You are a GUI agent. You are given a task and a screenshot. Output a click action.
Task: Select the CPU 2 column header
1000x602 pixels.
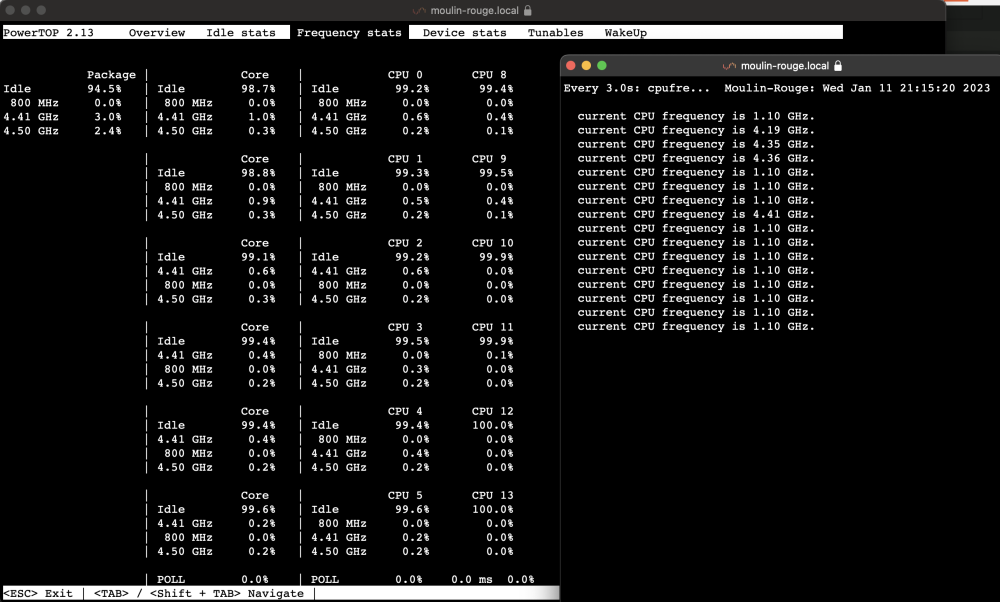[405, 243]
